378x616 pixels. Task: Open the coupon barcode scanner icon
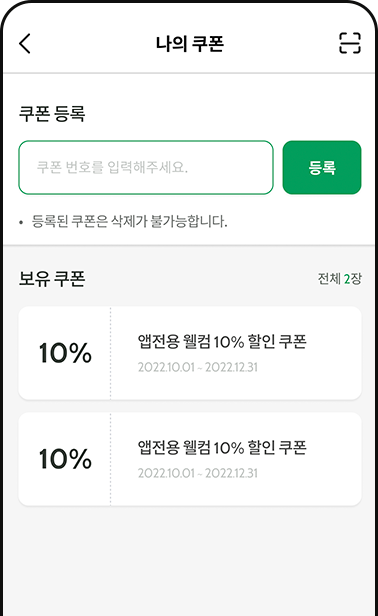tap(350, 43)
